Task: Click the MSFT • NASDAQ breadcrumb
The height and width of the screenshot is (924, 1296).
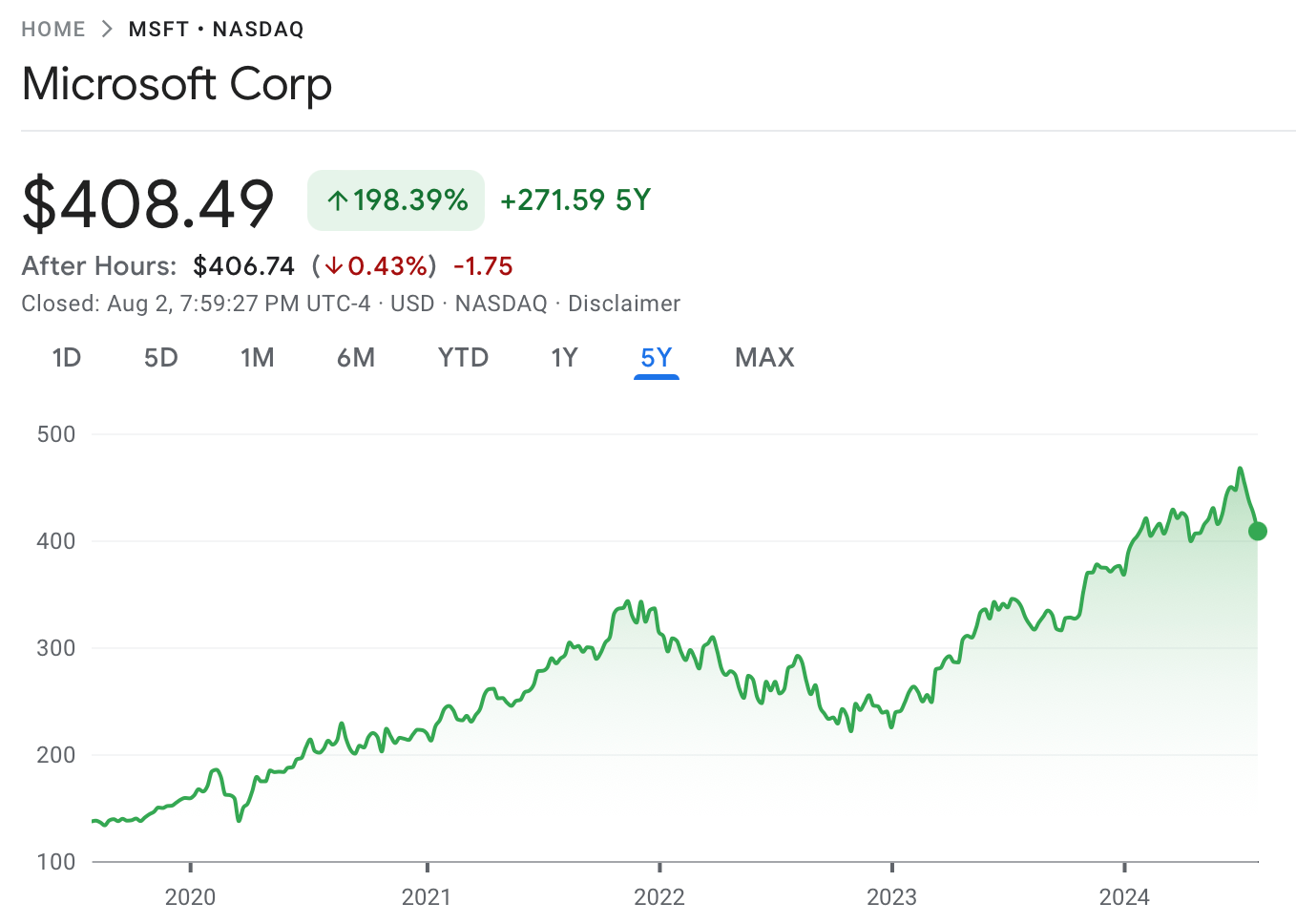Action: 216,30
